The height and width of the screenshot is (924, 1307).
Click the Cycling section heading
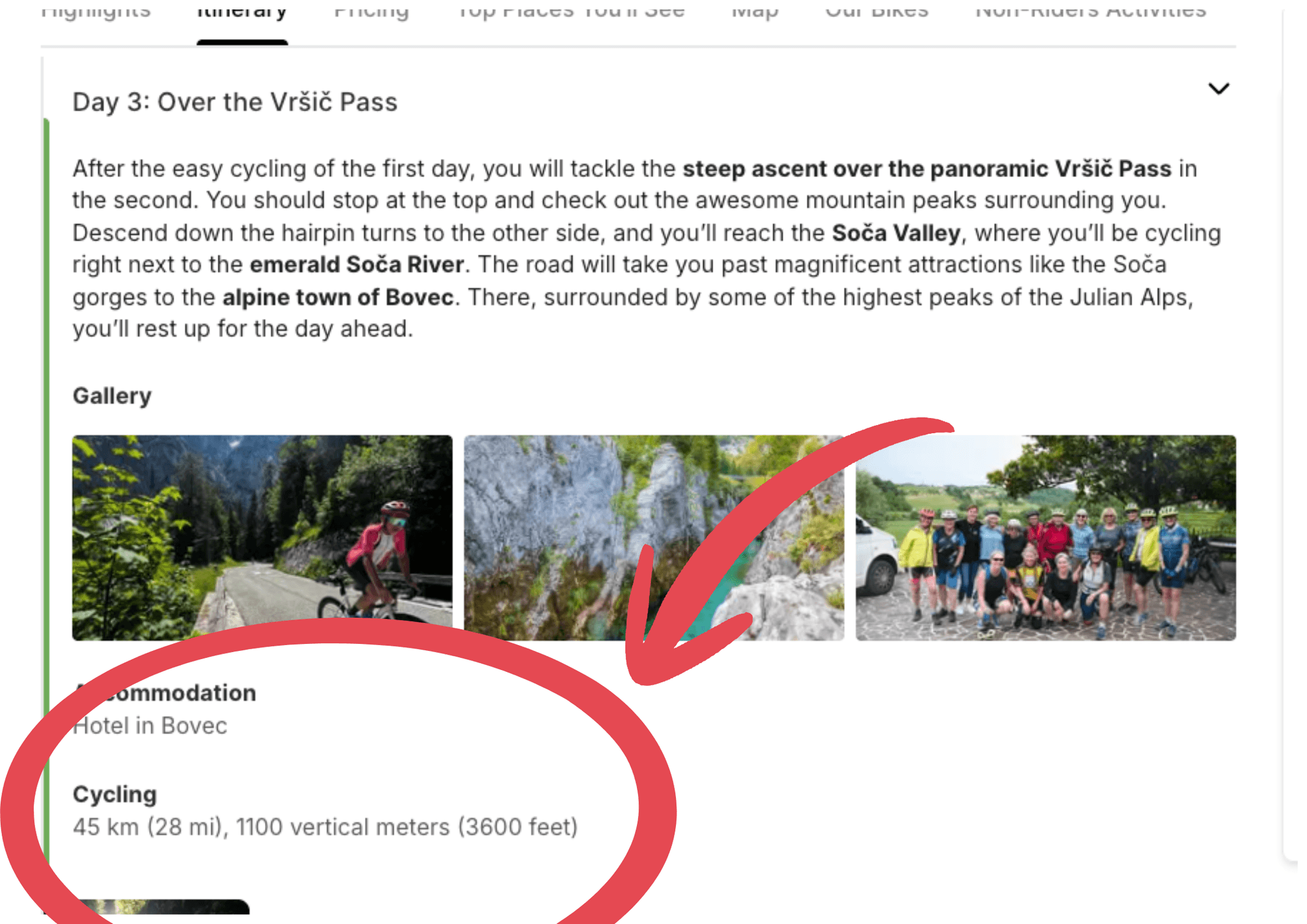click(x=115, y=794)
